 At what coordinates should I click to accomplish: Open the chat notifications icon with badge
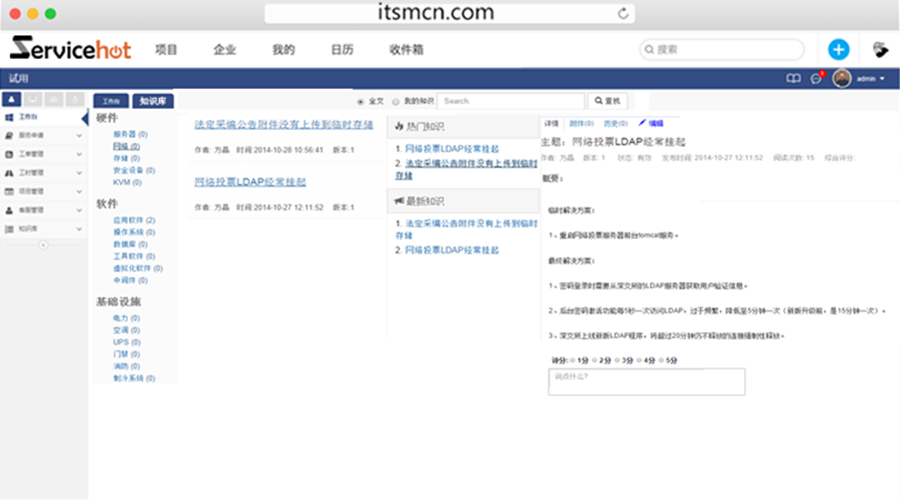point(816,78)
